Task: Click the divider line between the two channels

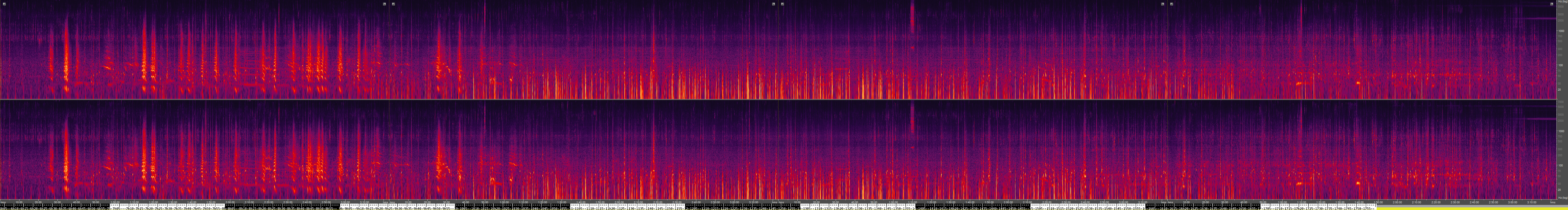Action: 779,99
